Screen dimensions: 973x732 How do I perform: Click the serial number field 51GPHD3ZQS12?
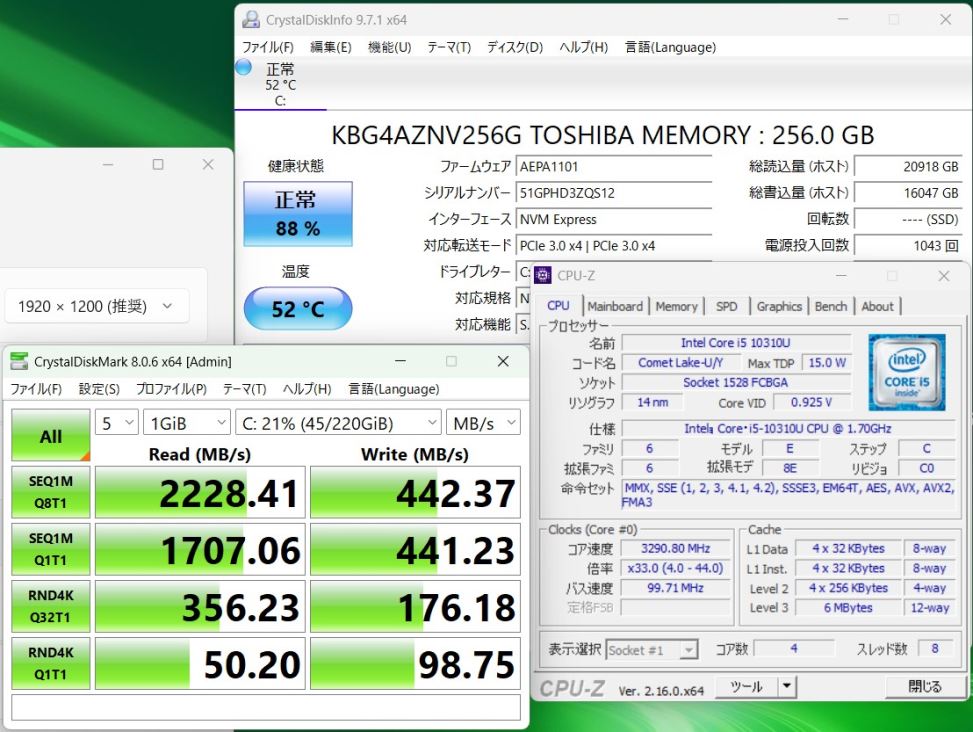point(614,193)
